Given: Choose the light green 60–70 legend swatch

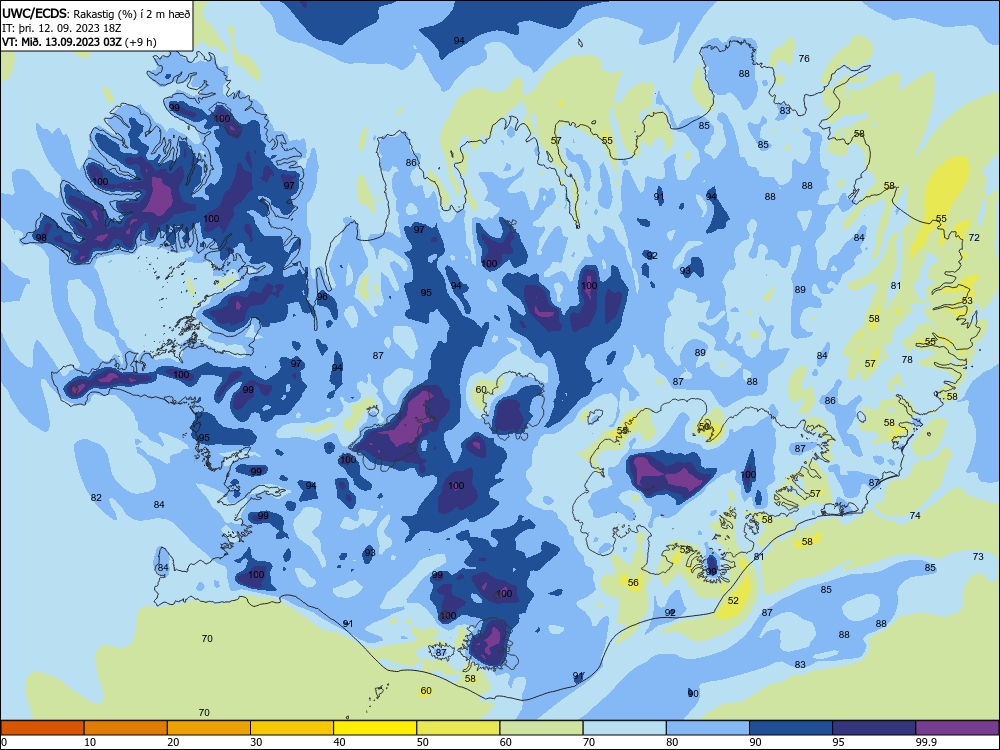Looking at the screenshot, I should tap(541, 728).
